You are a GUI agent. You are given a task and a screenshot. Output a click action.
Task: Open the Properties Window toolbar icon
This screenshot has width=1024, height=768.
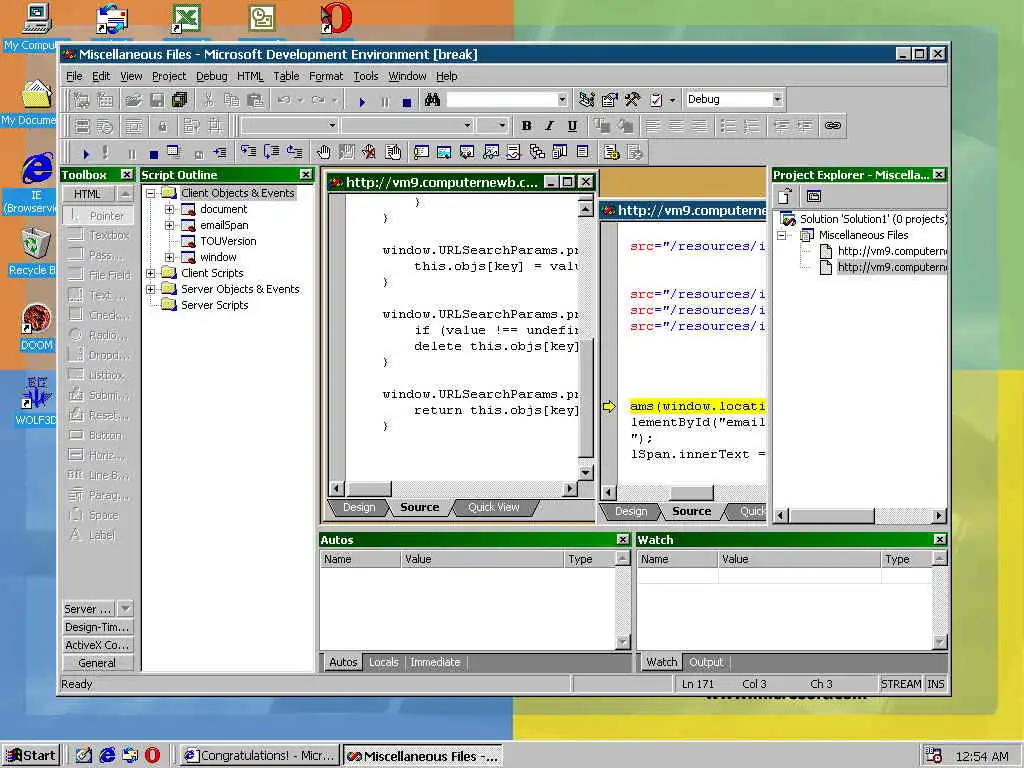pos(609,99)
